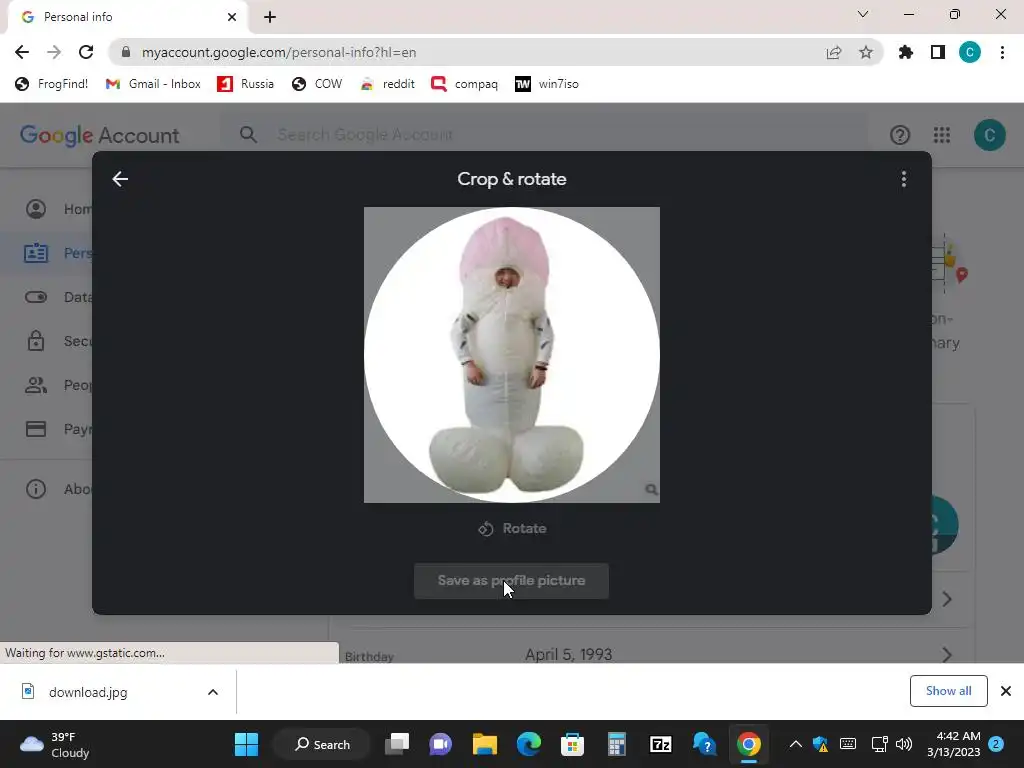Open the Gmail - Inbox bookmark
The height and width of the screenshot is (768, 1024).
coord(153,84)
